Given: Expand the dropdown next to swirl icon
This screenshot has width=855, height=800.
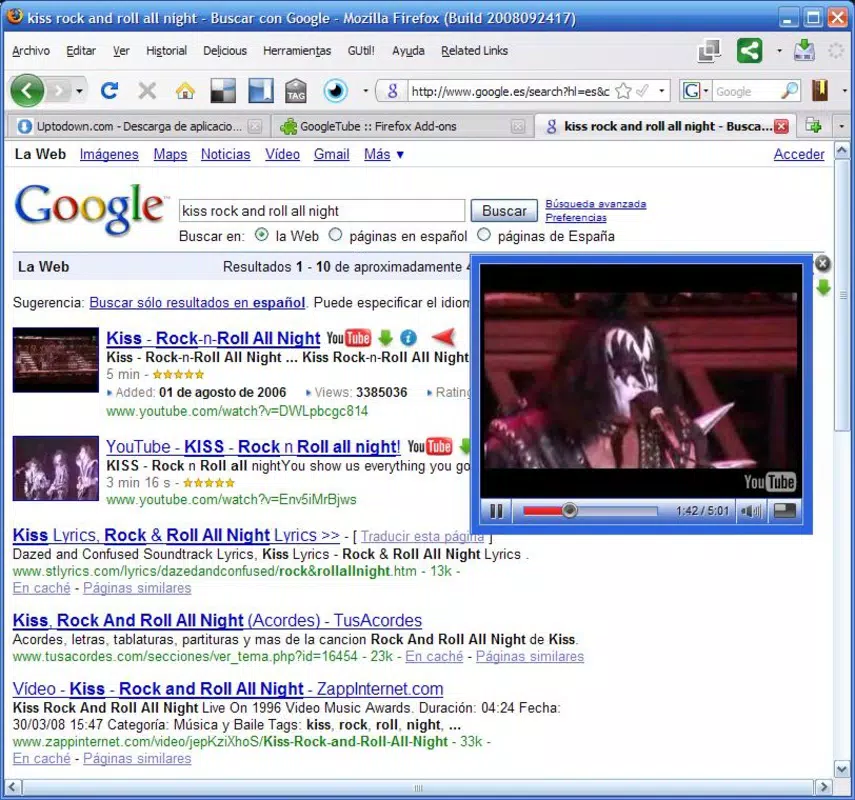Looking at the screenshot, I should 365,91.
